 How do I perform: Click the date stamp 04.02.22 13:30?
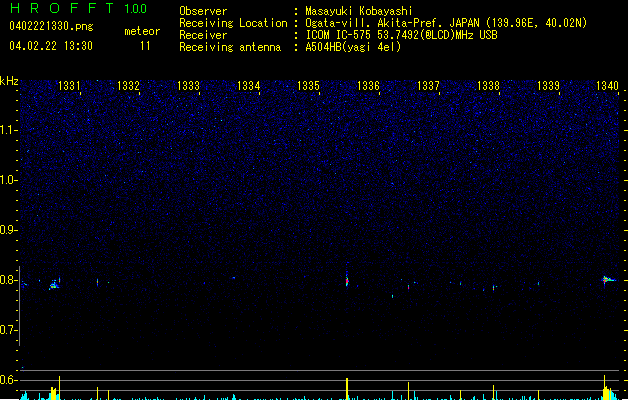click(x=51, y=46)
